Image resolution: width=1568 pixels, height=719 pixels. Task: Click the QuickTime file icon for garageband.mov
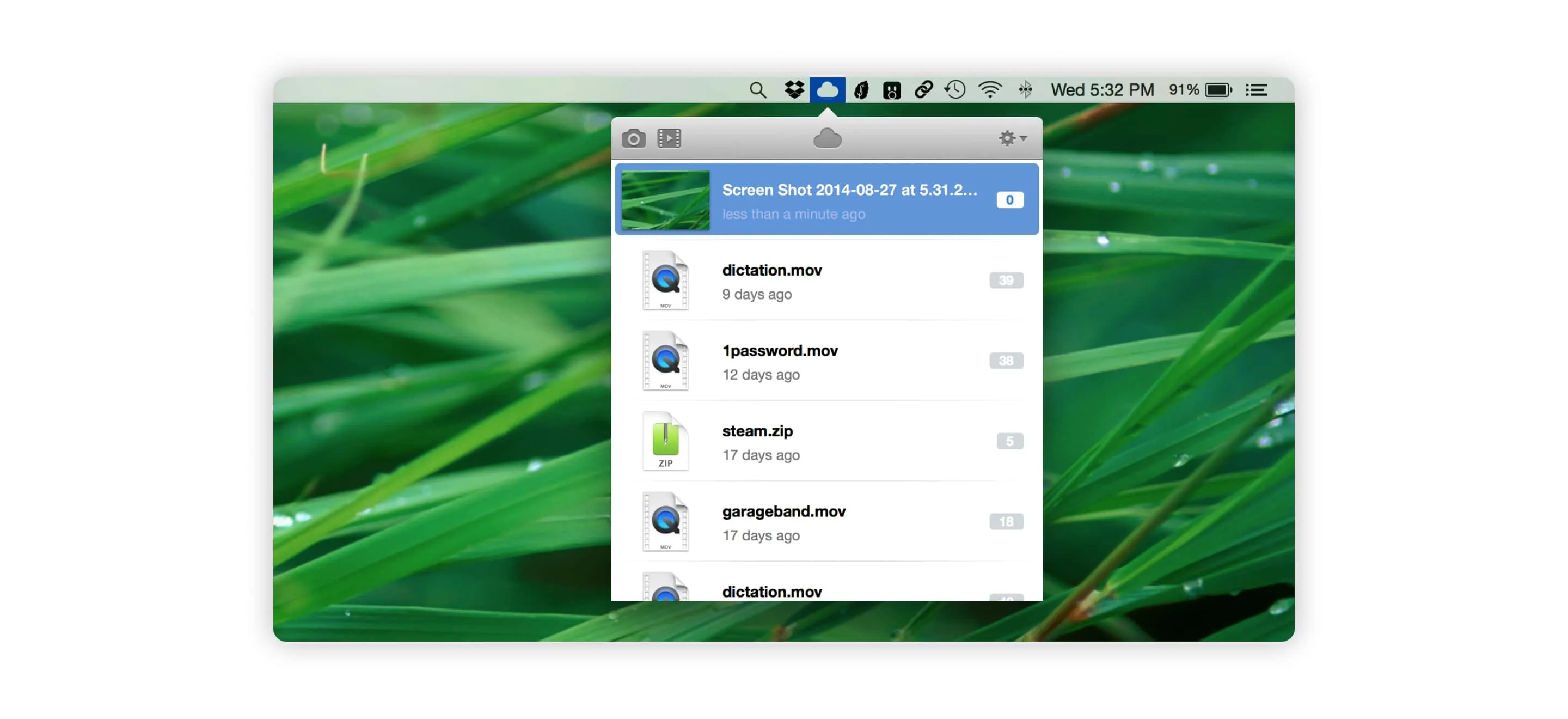point(665,522)
